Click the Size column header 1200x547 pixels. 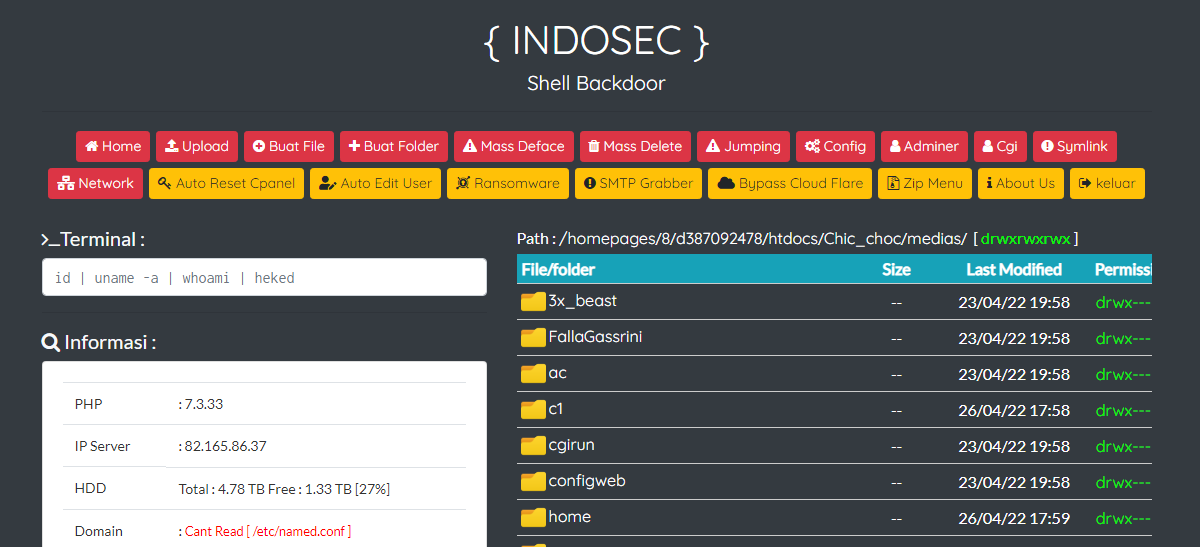coord(896,269)
